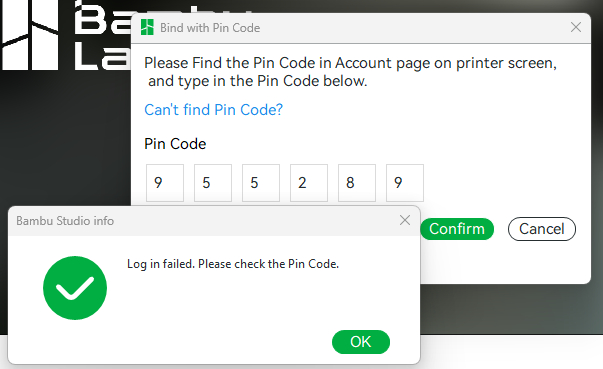Click the "Please Find the Pin Code" instruction text
This screenshot has width=603, height=369.
(x=350, y=72)
